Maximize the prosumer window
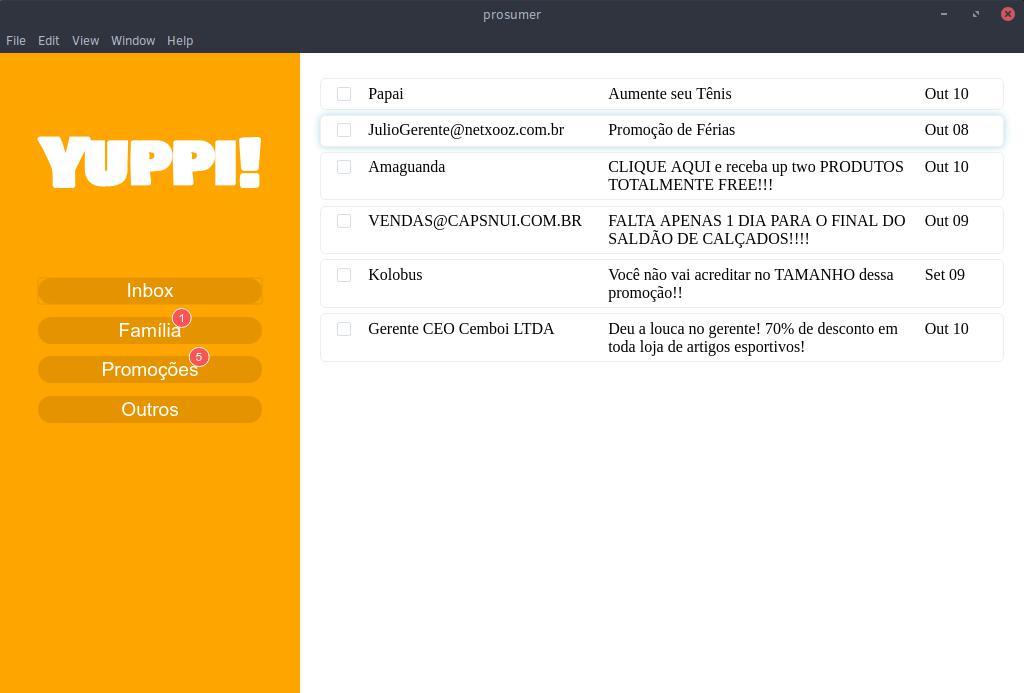This screenshot has width=1024, height=693. click(x=976, y=14)
